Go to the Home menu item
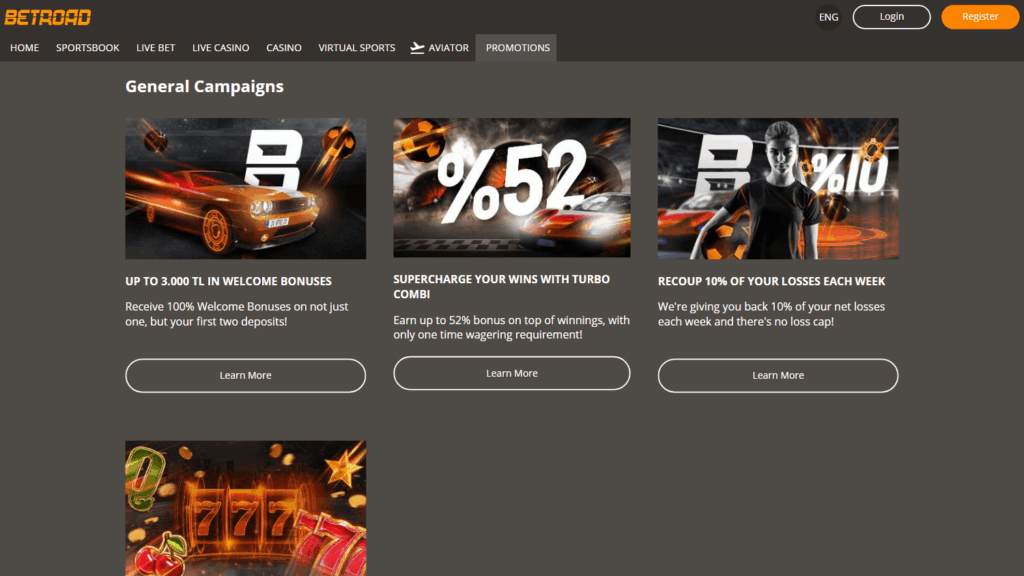1024x576 pixels. 25,48
